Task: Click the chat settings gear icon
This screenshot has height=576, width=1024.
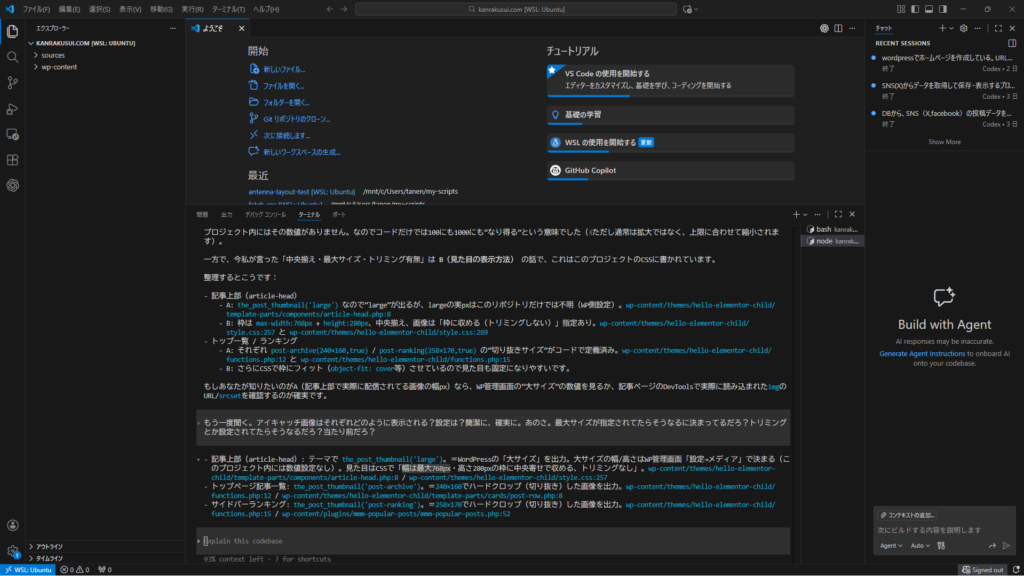Action: tap(964, 28)
